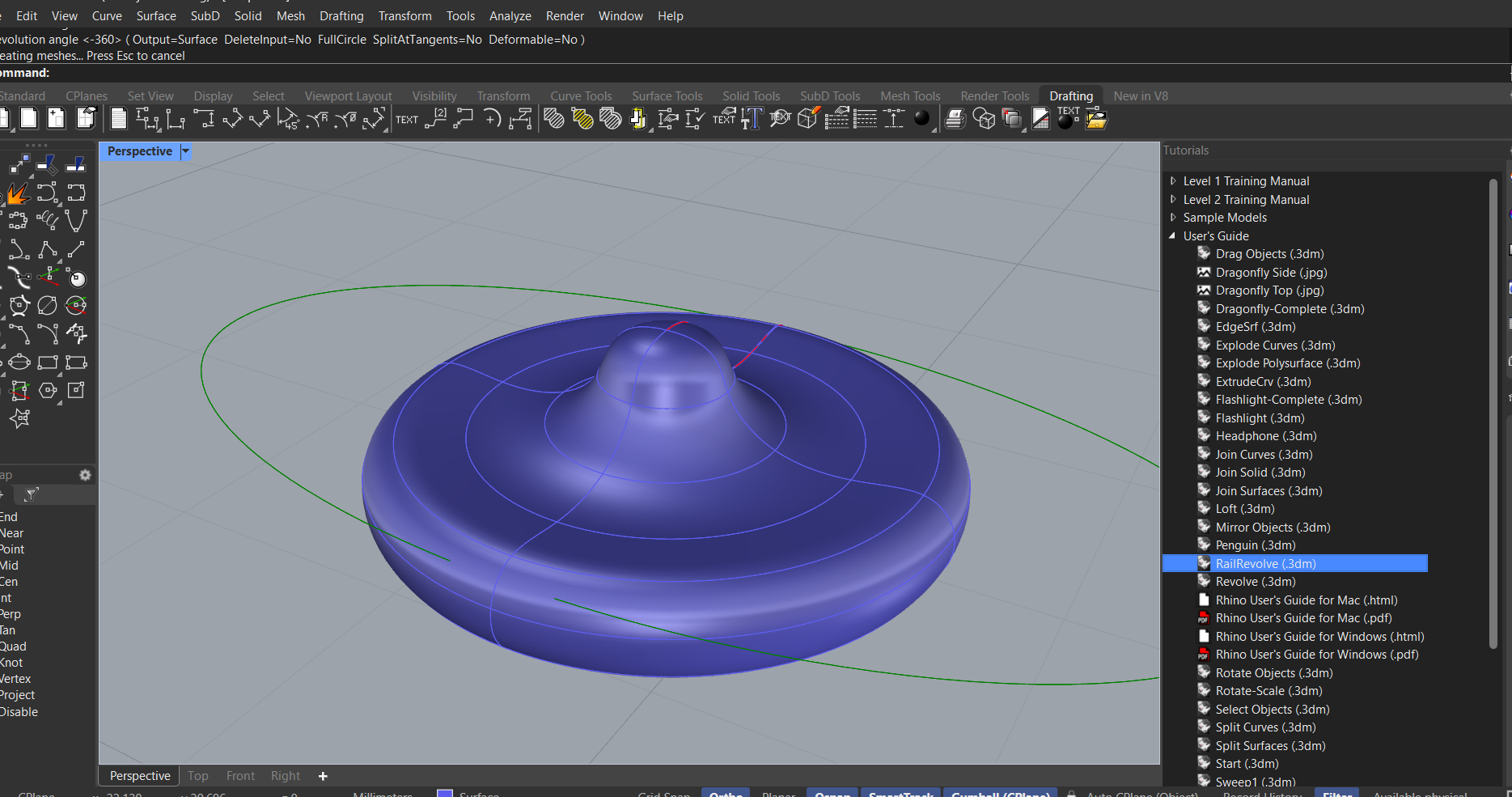Click the Hatch tool icon

point(554,119)
